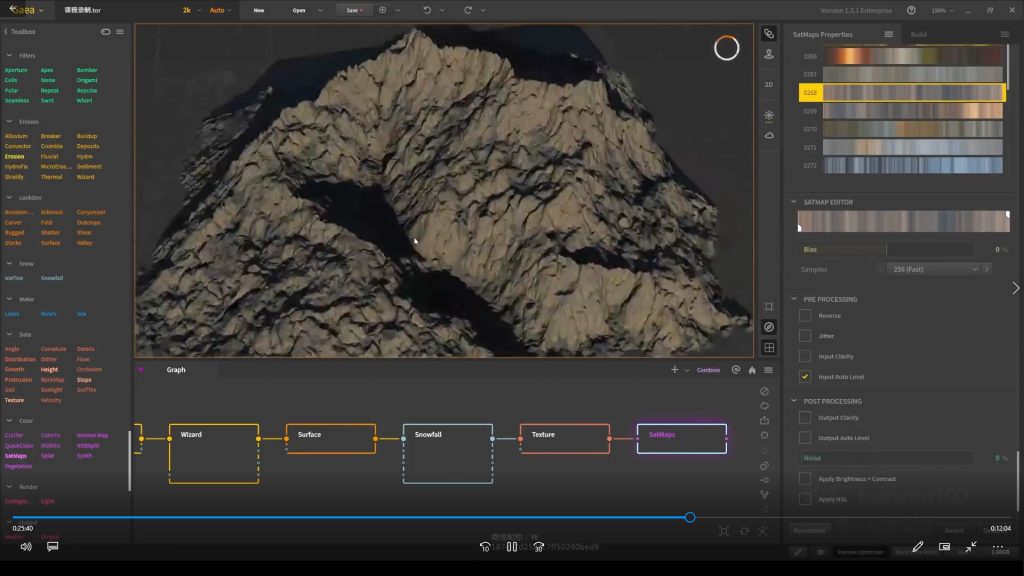Viewport: 1024px width, 576px height.
Task: Open the SatMaps Properties hamburger menu
Action: click(x=888, y=34)
